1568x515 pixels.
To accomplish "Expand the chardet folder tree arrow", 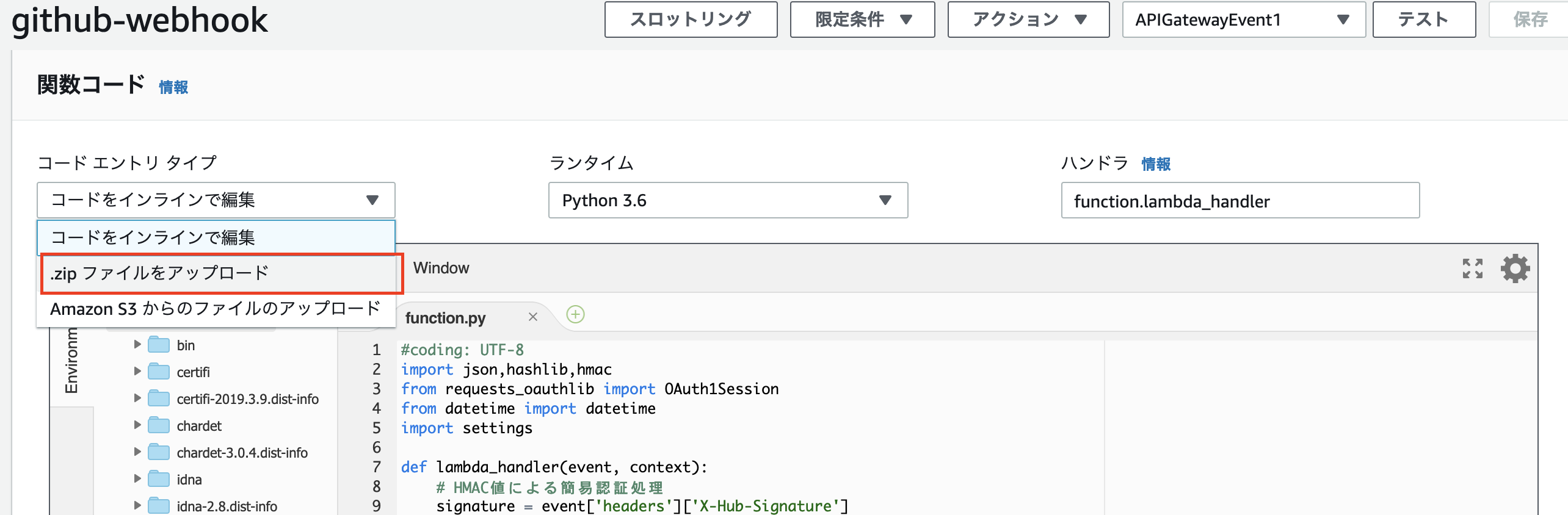I will pos(137,425).
